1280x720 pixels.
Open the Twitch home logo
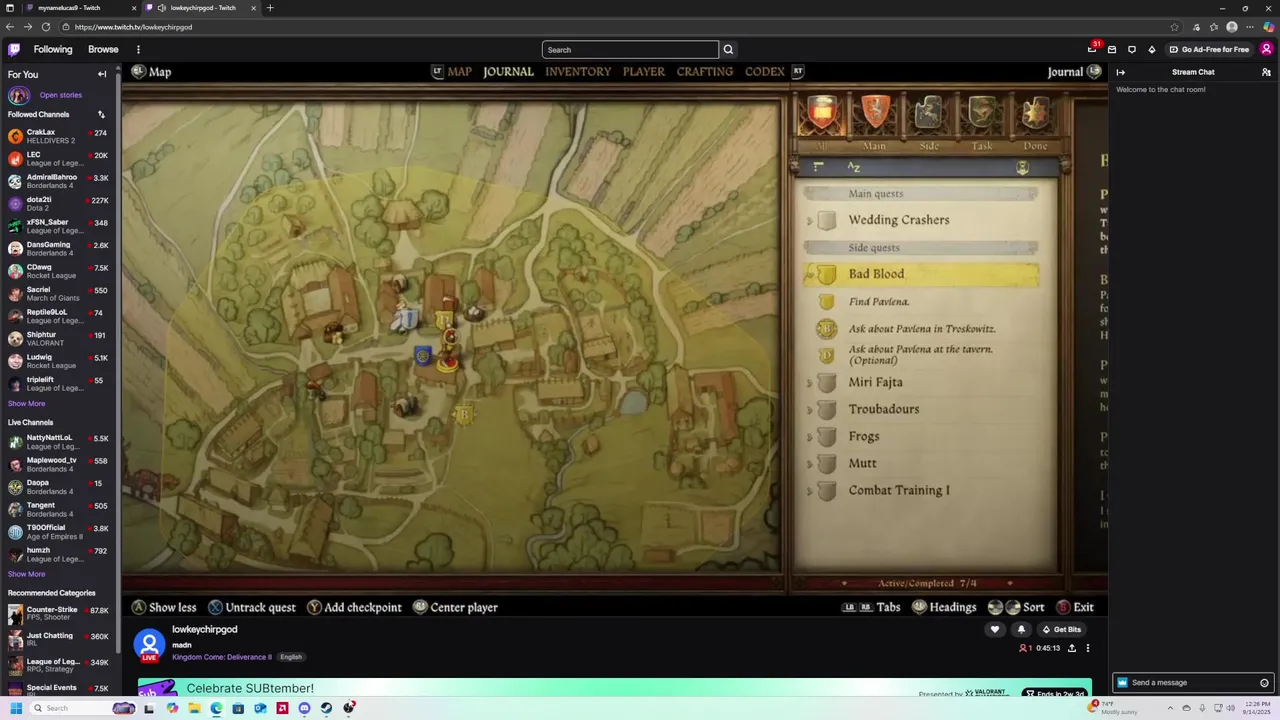click(14, 49)
